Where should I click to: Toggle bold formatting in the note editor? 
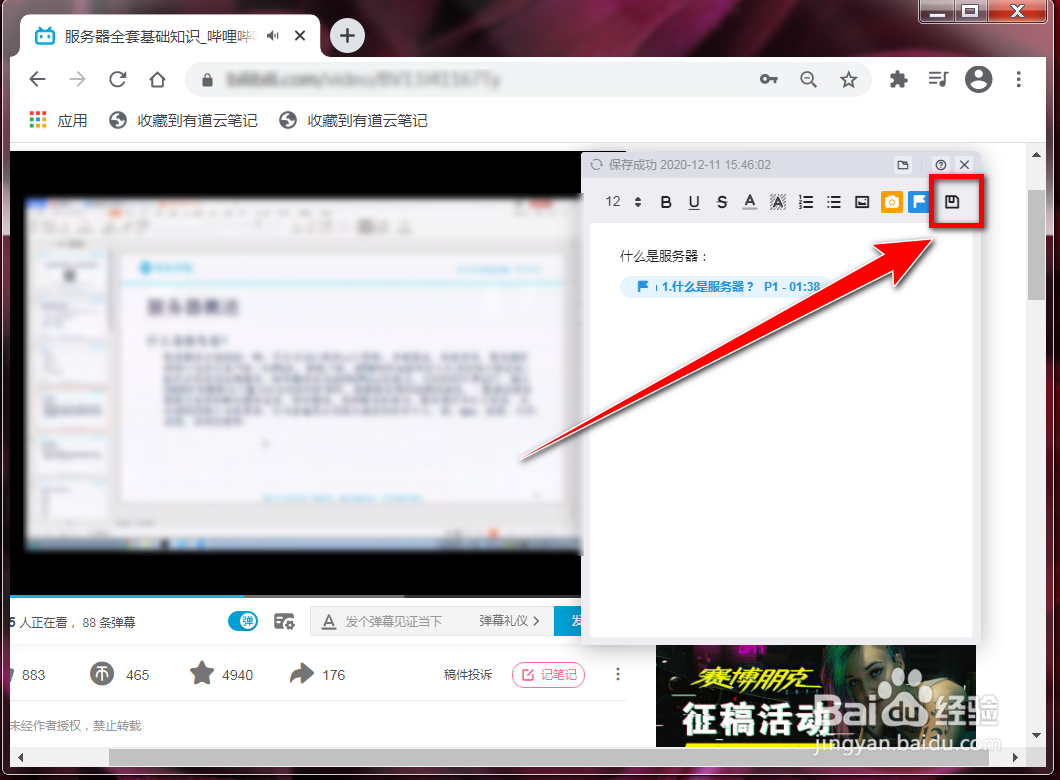coord(665,201)
